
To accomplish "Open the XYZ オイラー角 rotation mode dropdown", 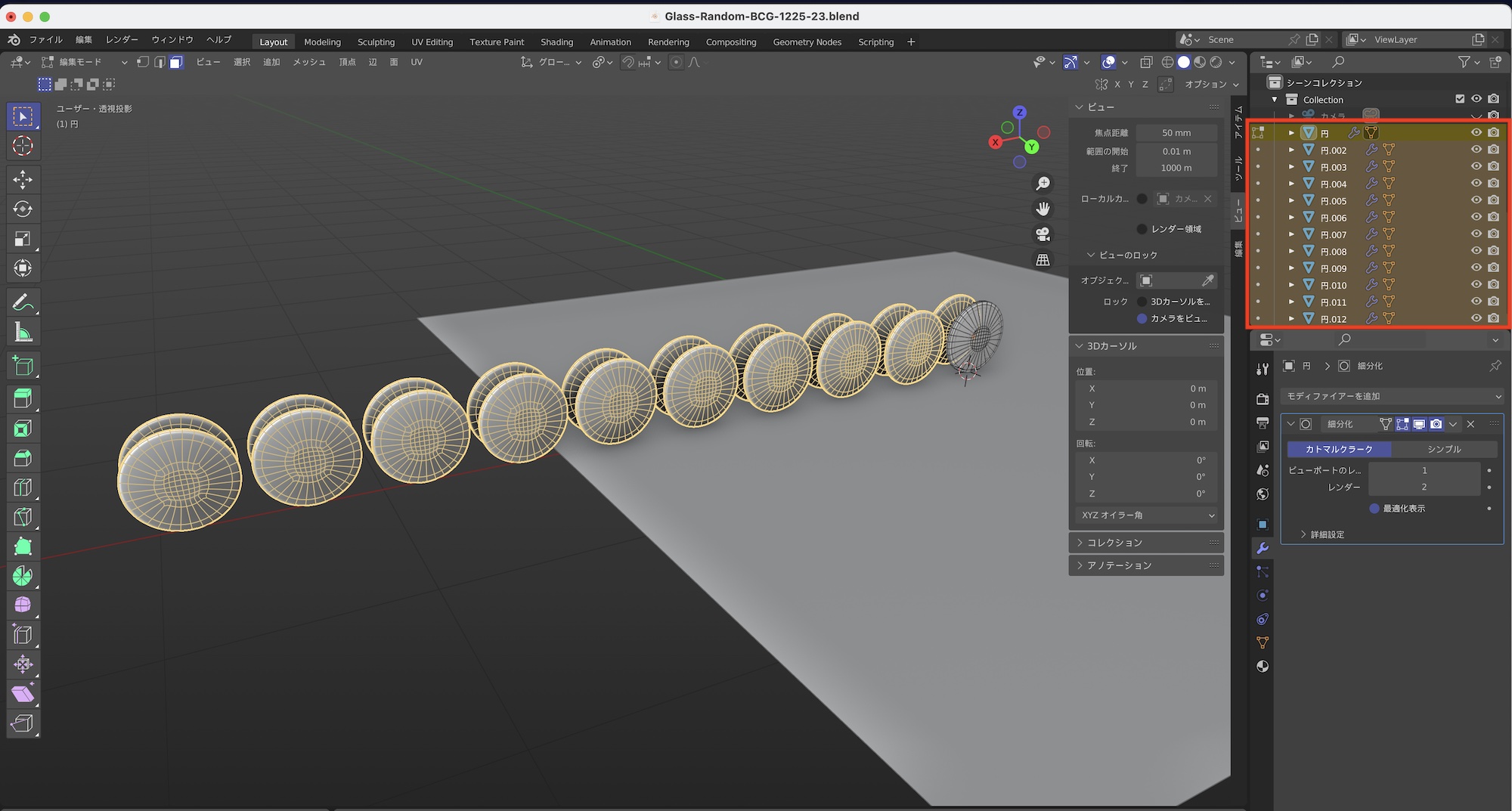I will click(1147, 515).
